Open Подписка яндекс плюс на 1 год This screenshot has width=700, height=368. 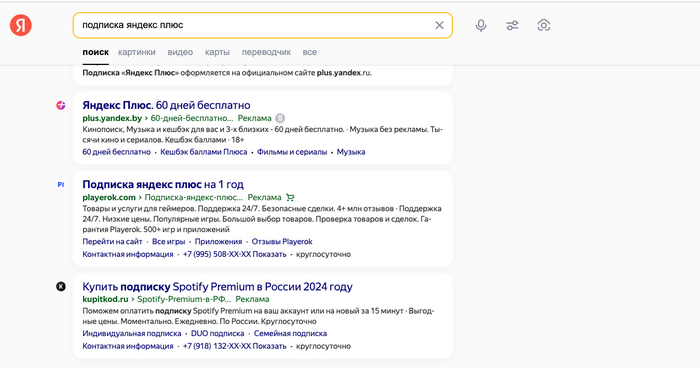(163, 184)
